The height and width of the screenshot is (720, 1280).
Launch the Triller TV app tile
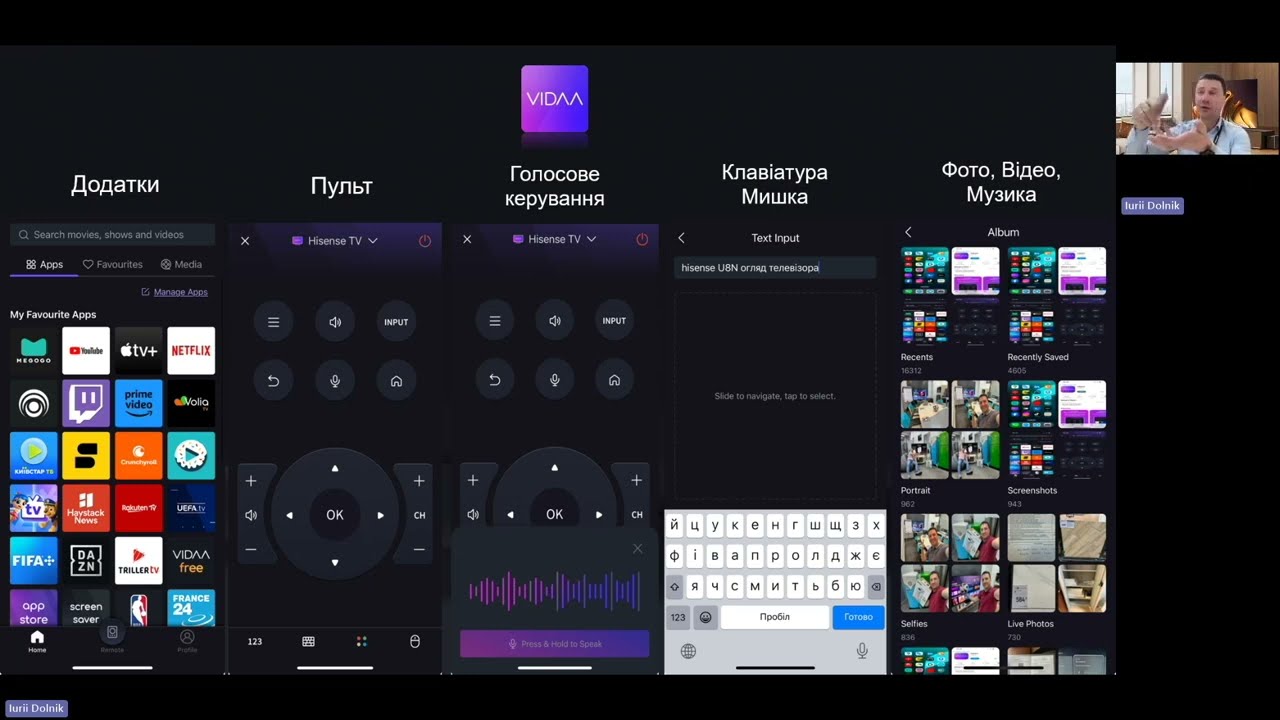click(x=139, y=561)
